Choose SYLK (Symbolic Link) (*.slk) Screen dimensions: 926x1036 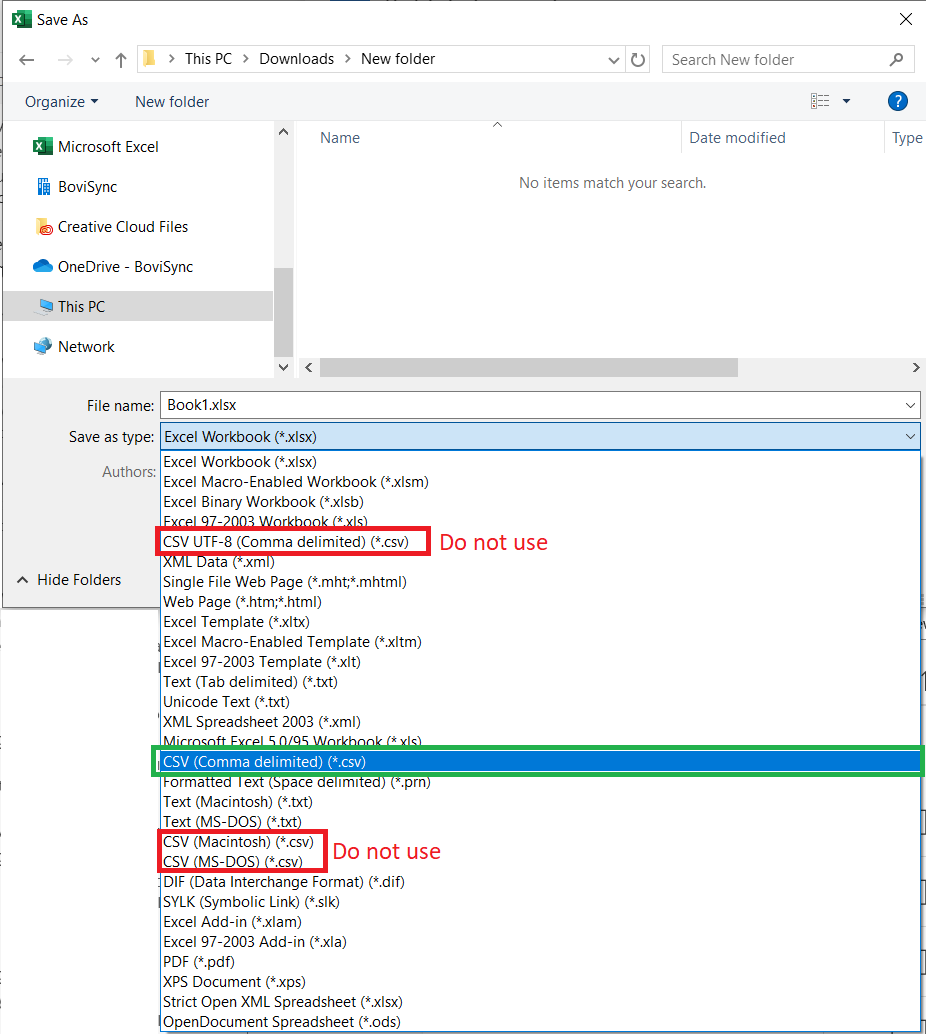[x=541, y=902]
